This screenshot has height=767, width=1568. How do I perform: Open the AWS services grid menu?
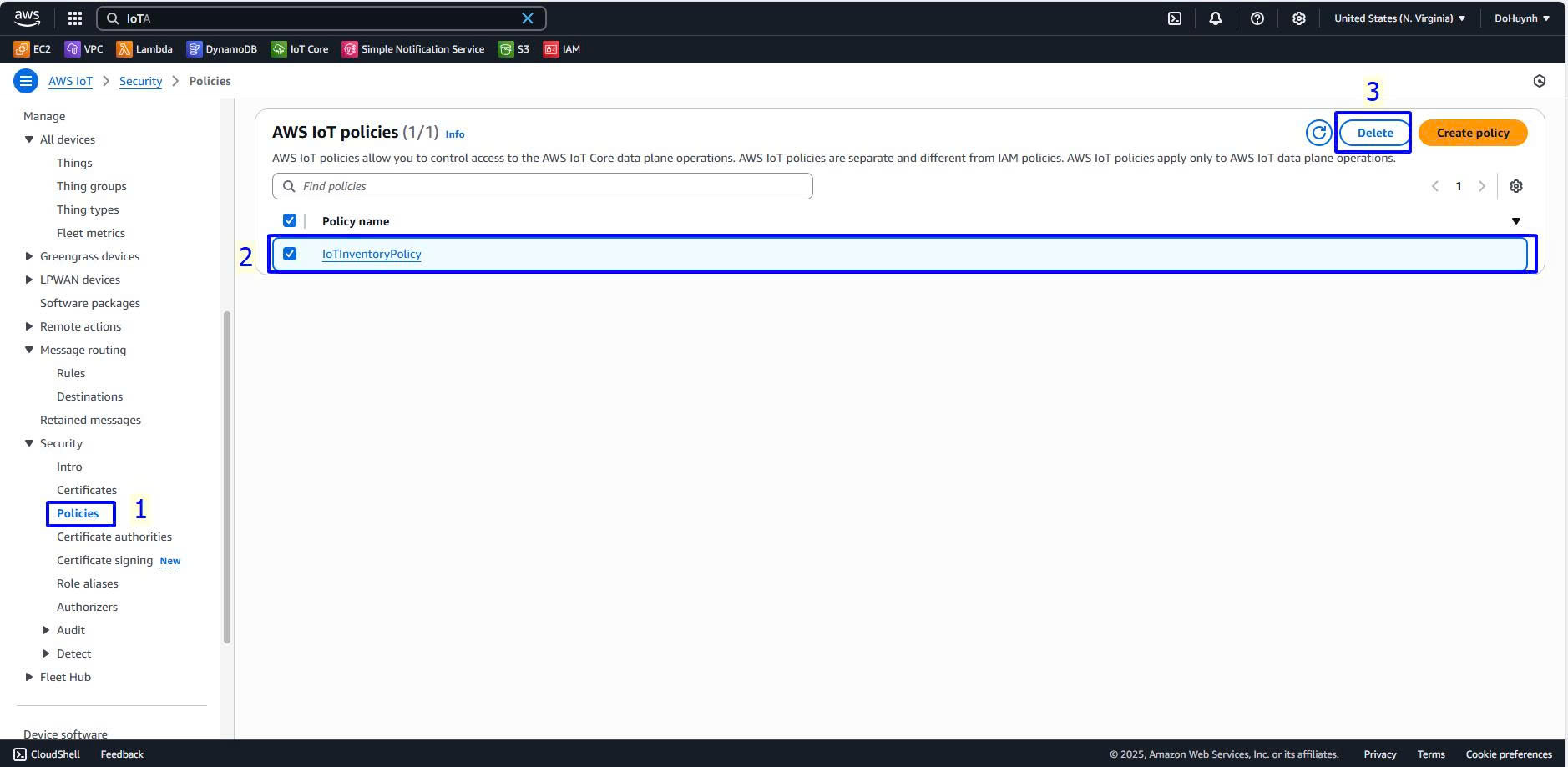click(x=74, y=18)
